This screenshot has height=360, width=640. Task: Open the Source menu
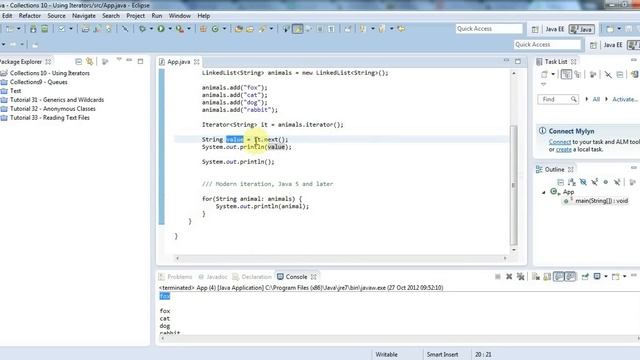point(56,16)
